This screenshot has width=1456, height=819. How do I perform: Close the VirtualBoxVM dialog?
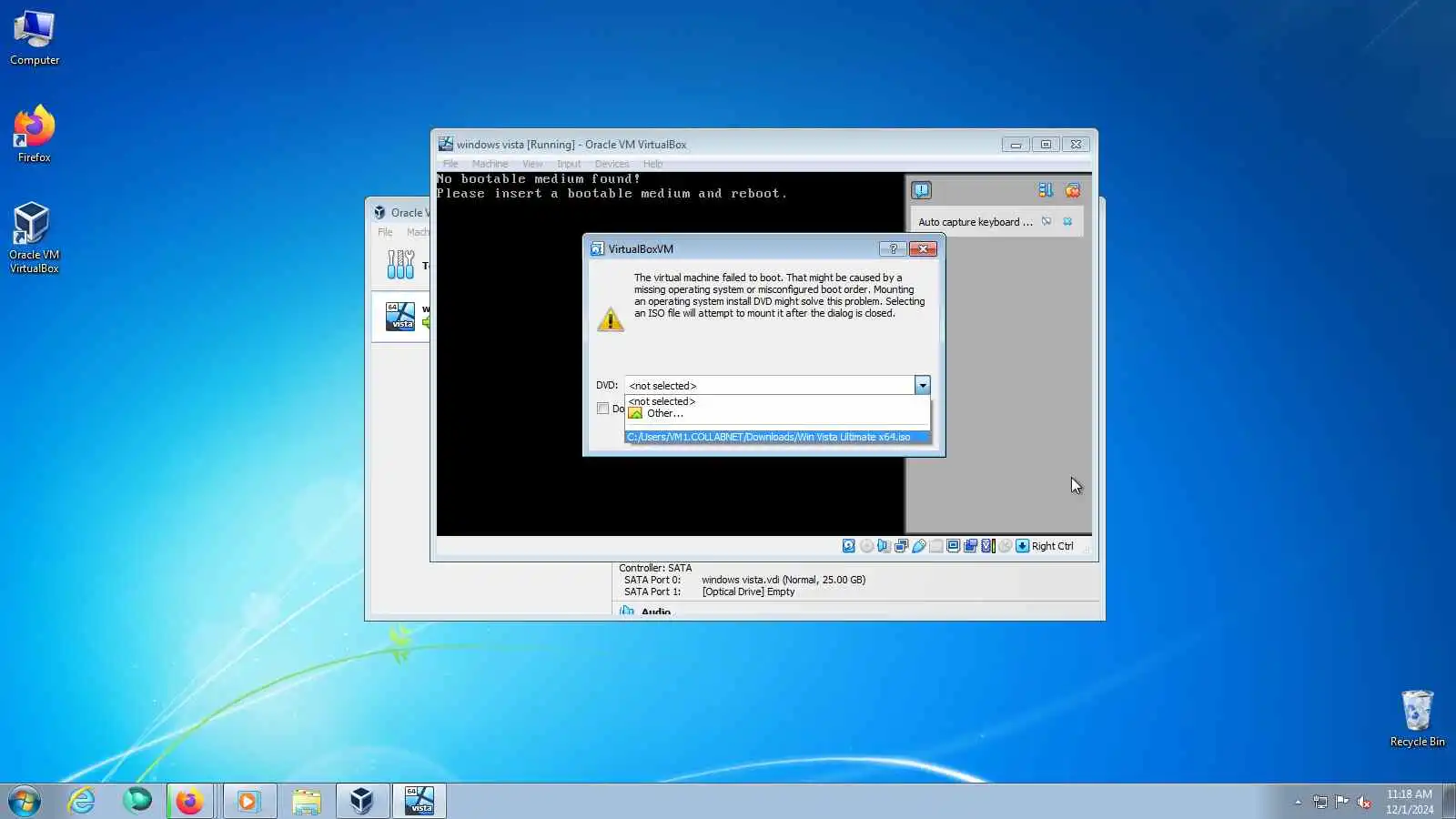coord(923,248)
